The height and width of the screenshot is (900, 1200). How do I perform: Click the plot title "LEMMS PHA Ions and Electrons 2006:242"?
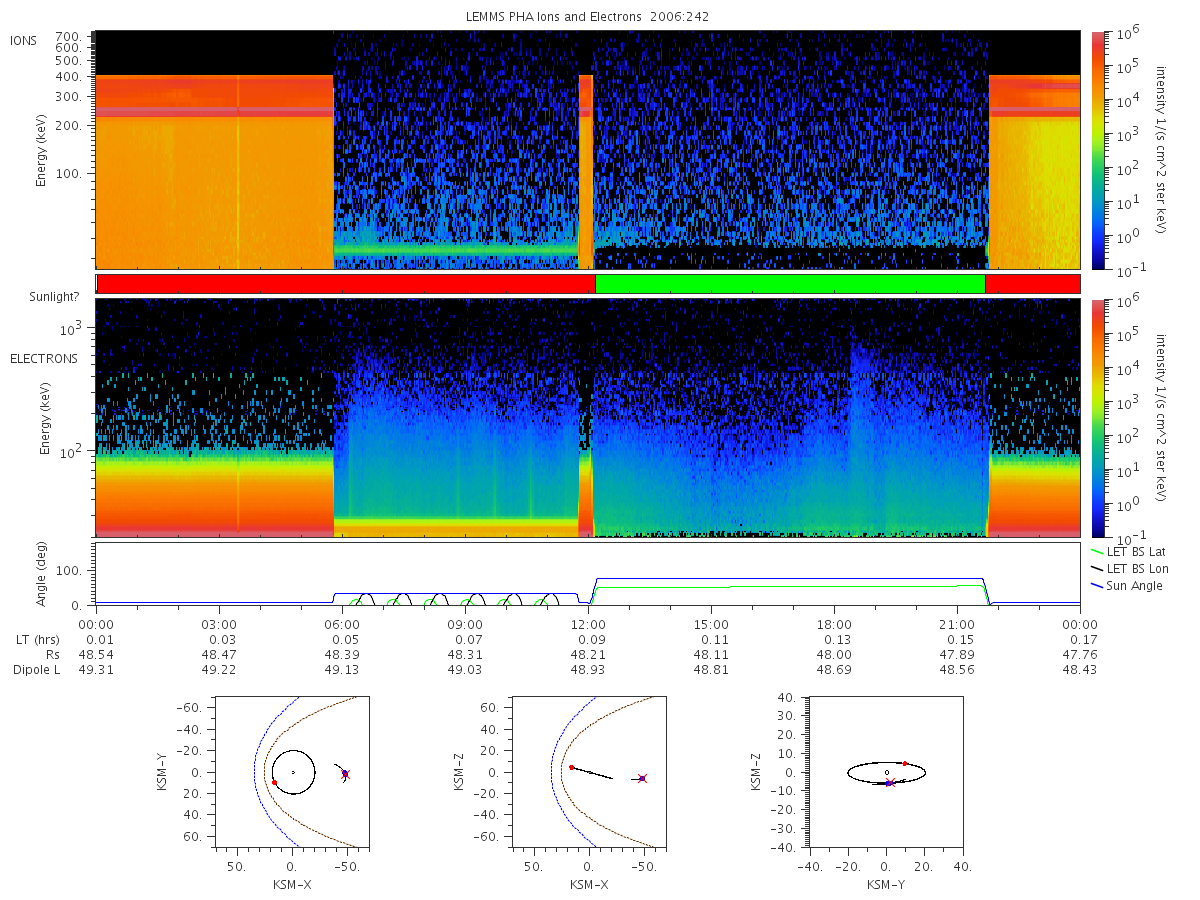click(x=588, y=17)
